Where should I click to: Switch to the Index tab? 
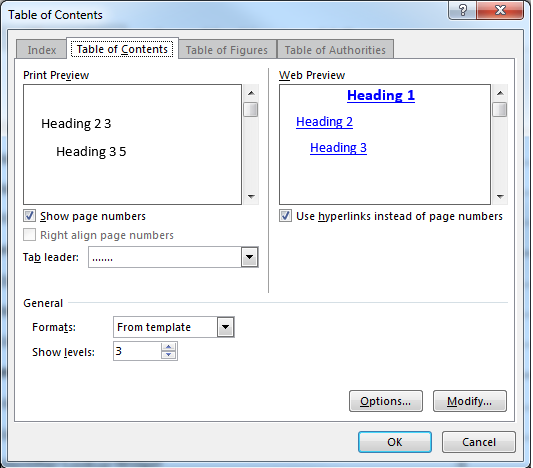click(41, 50)
